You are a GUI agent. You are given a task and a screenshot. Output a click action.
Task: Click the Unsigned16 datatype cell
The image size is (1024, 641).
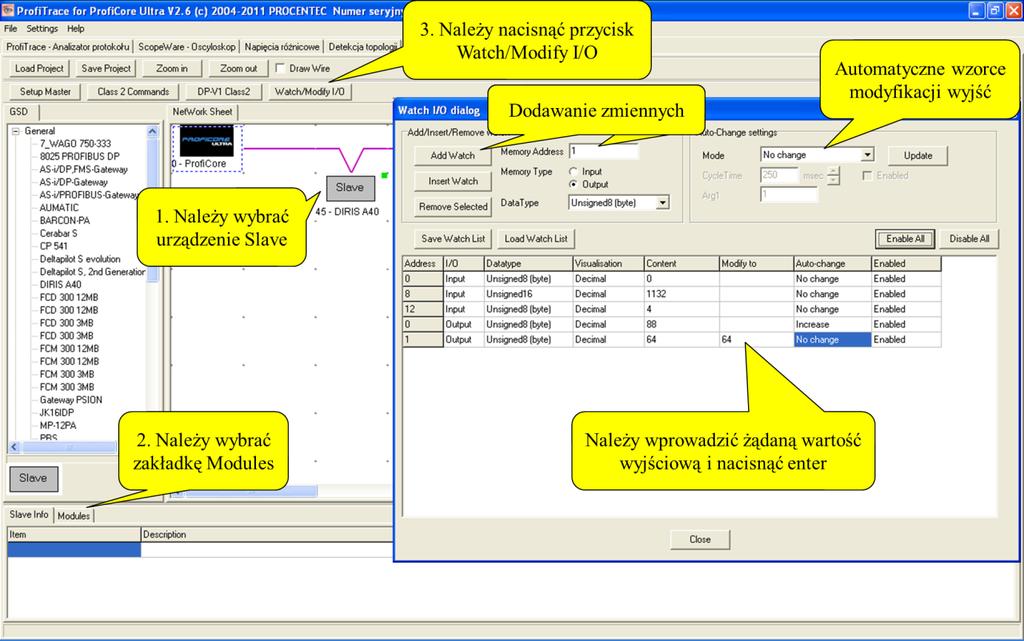coord(528,294)
